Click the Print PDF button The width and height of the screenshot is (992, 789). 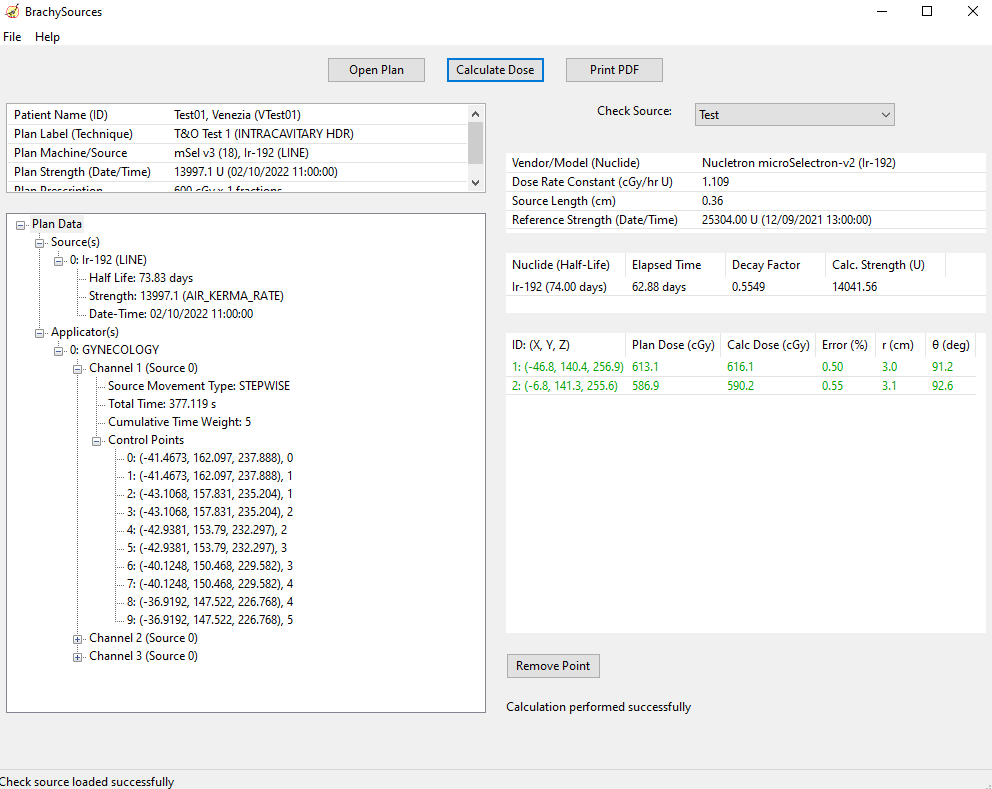[614, 70]
